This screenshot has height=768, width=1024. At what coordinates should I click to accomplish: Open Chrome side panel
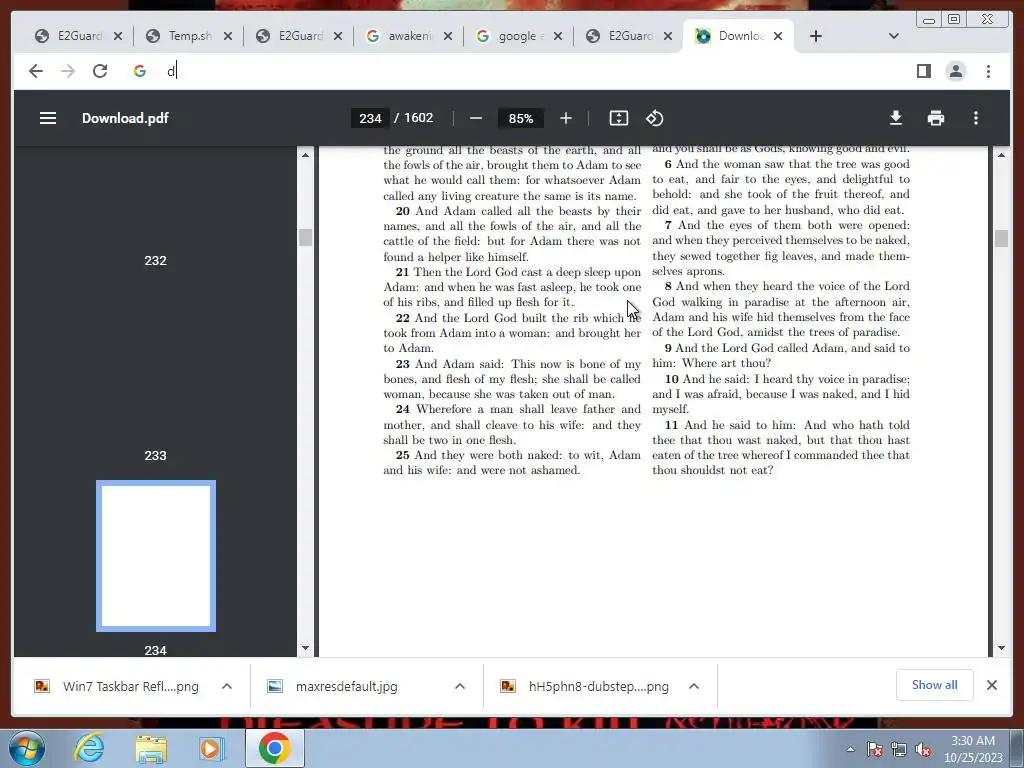(923, 71)
